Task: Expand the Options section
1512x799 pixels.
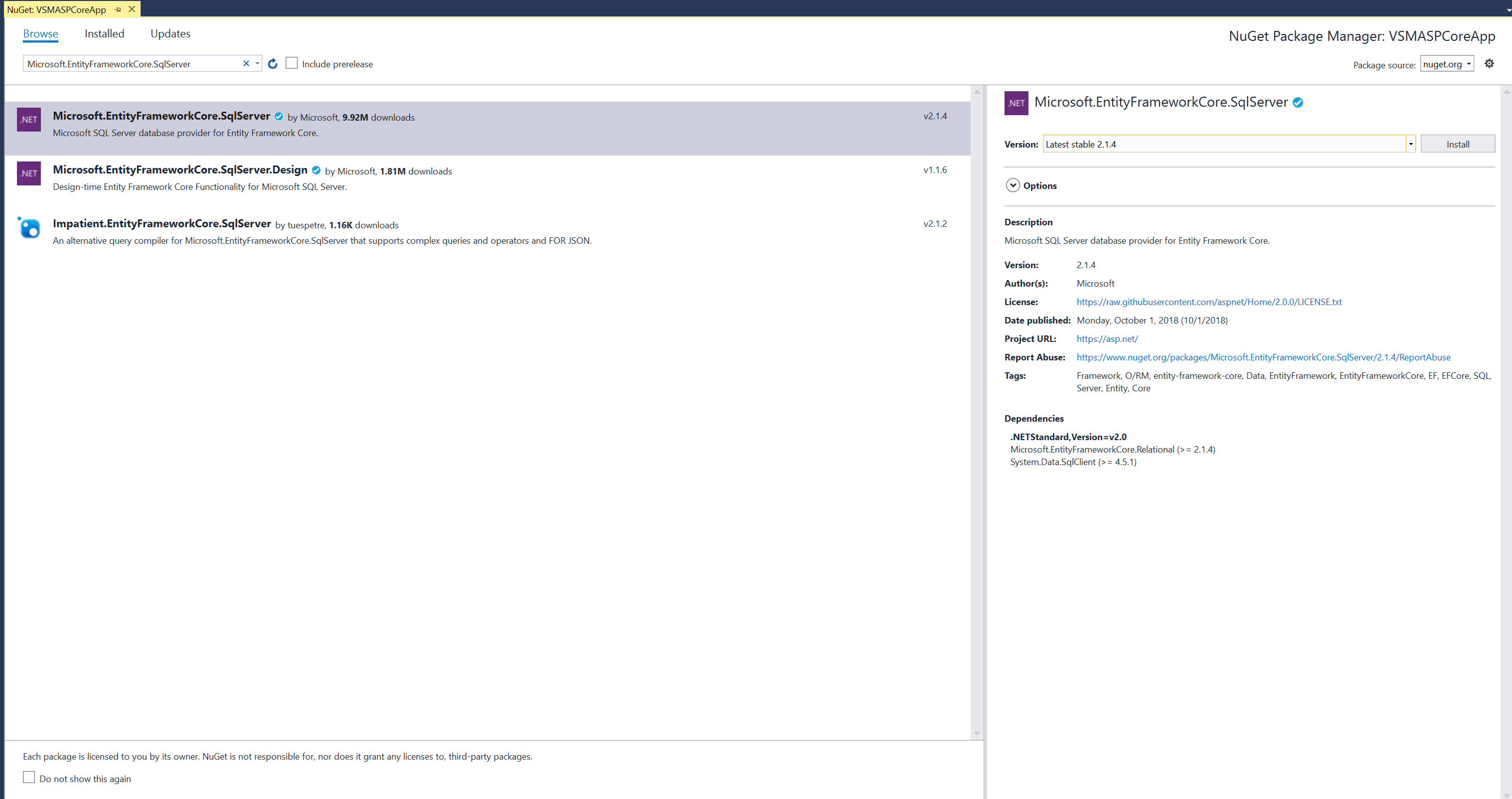Action: (1013, 185)
